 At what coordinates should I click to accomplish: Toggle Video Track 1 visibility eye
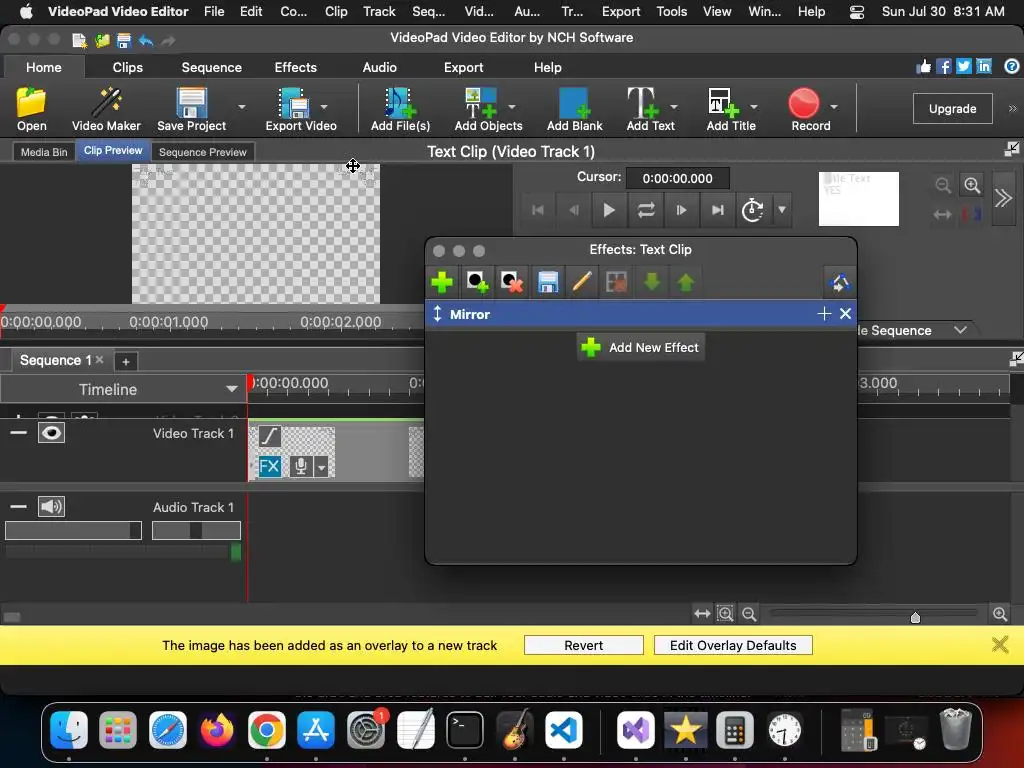point(51,433)
